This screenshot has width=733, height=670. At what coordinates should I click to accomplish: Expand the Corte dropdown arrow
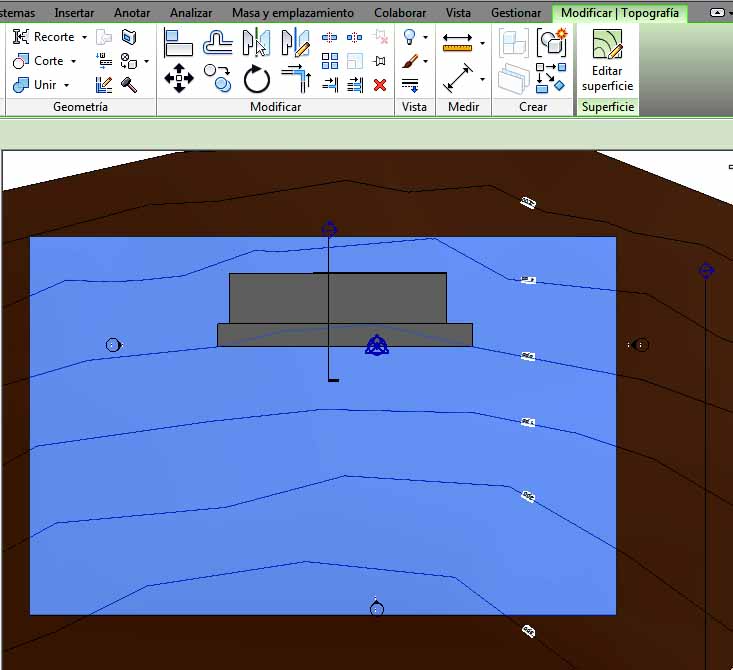73,61
